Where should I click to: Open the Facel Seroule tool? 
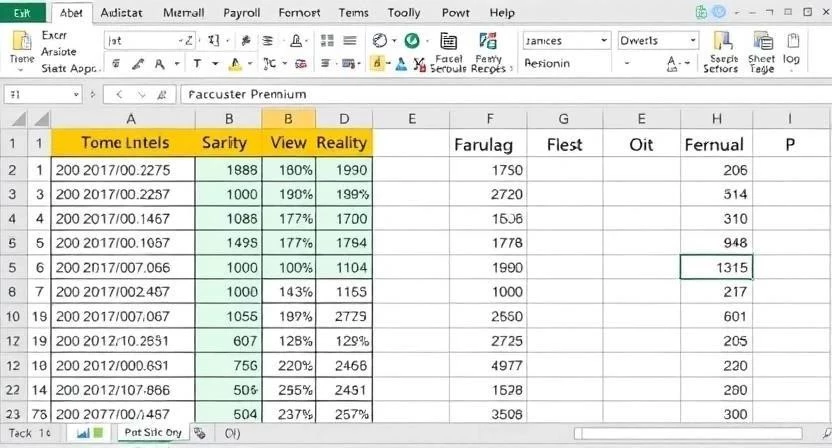tap(448, 53)
